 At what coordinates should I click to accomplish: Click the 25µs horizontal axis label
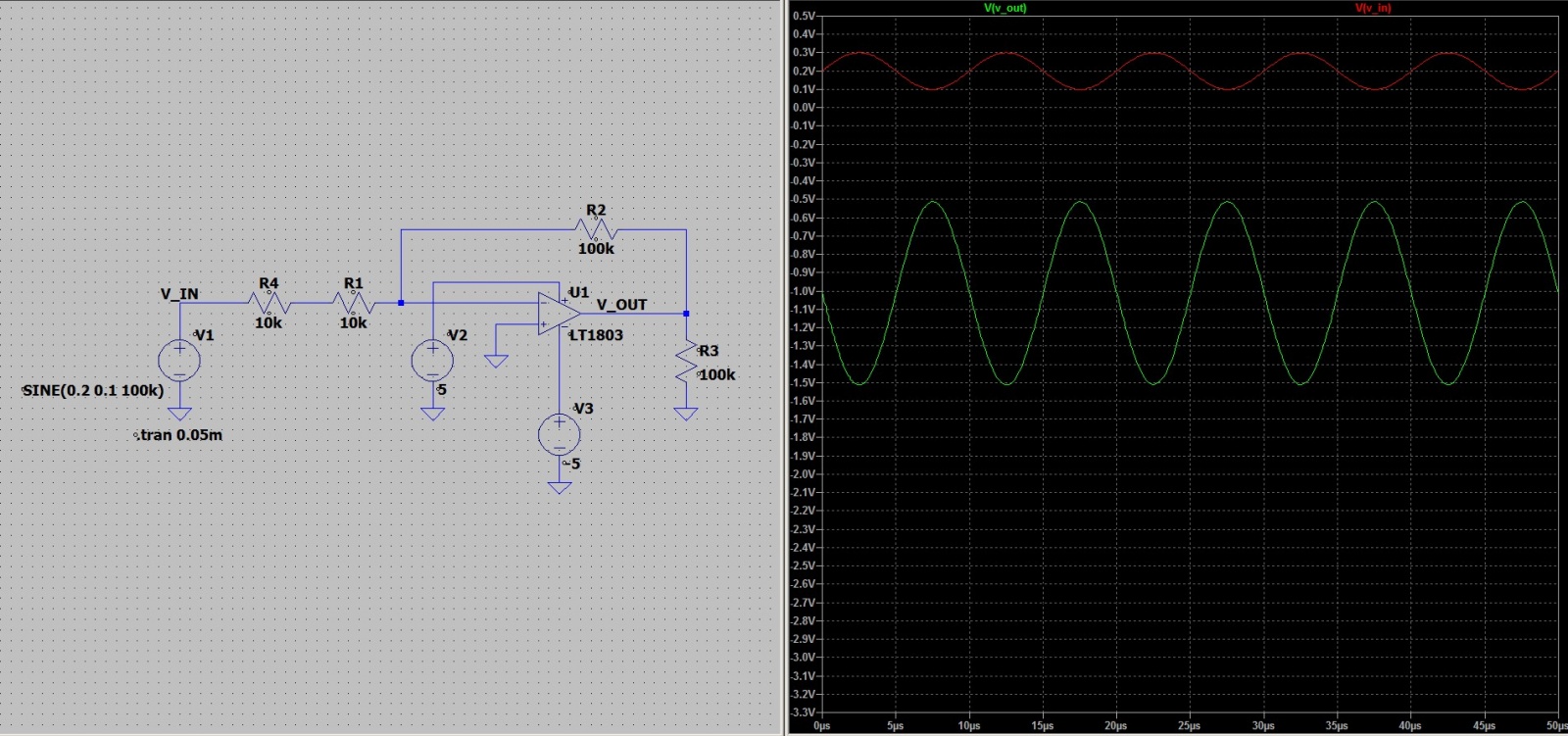click(x=1189, y=726)
